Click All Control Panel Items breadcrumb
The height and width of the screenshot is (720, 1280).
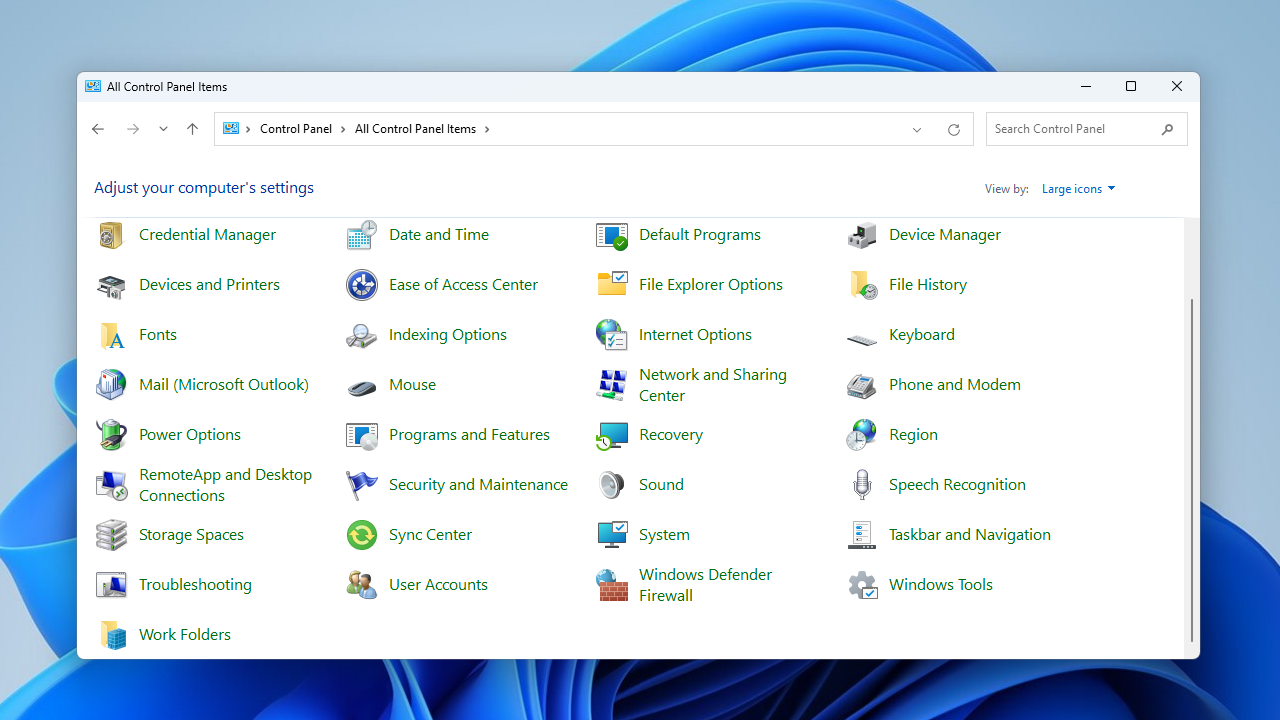415,129
